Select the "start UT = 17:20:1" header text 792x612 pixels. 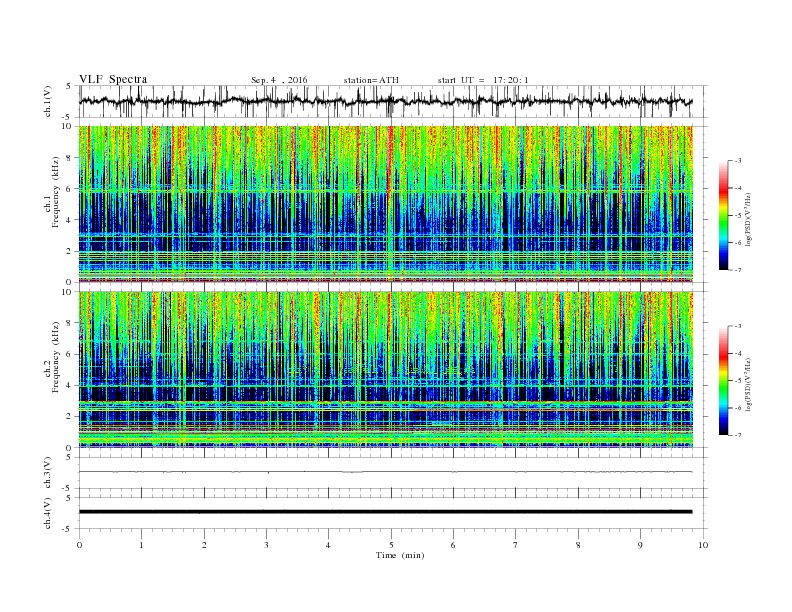point(483,80)
